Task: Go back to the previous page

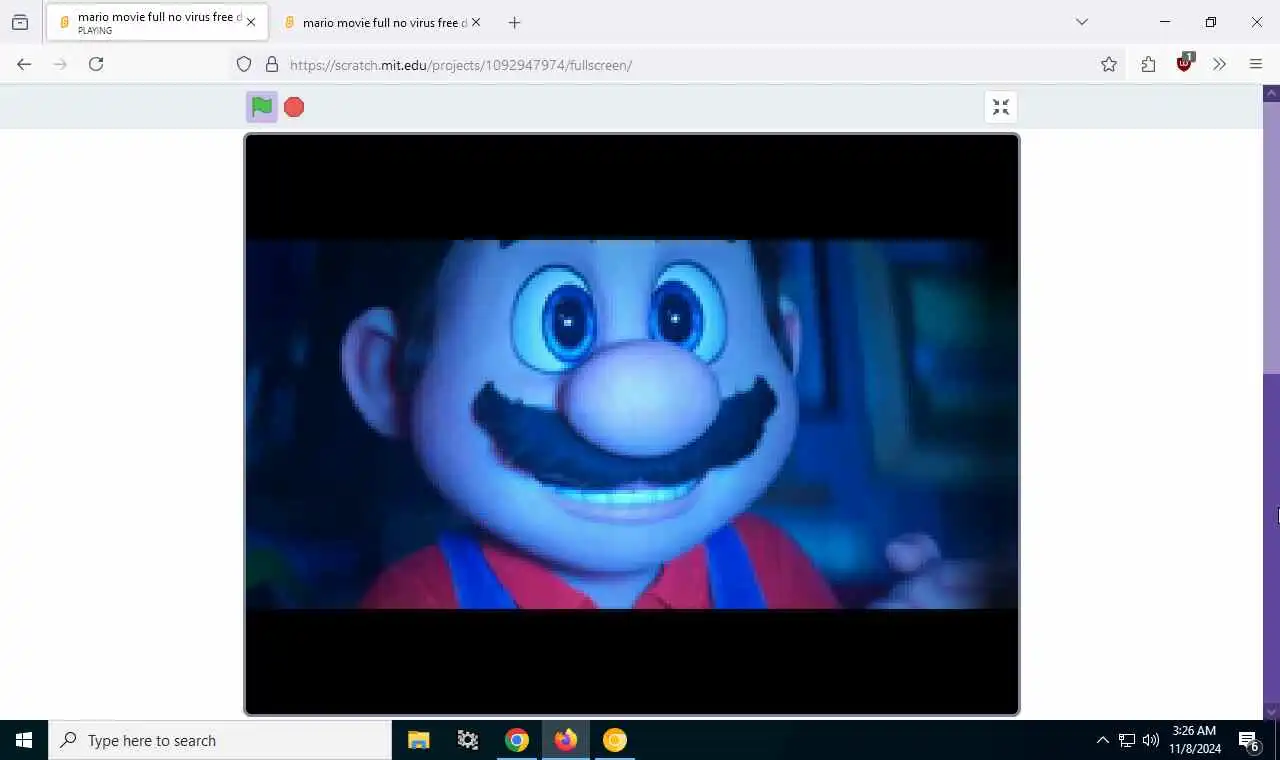Action: pos(24,64)
